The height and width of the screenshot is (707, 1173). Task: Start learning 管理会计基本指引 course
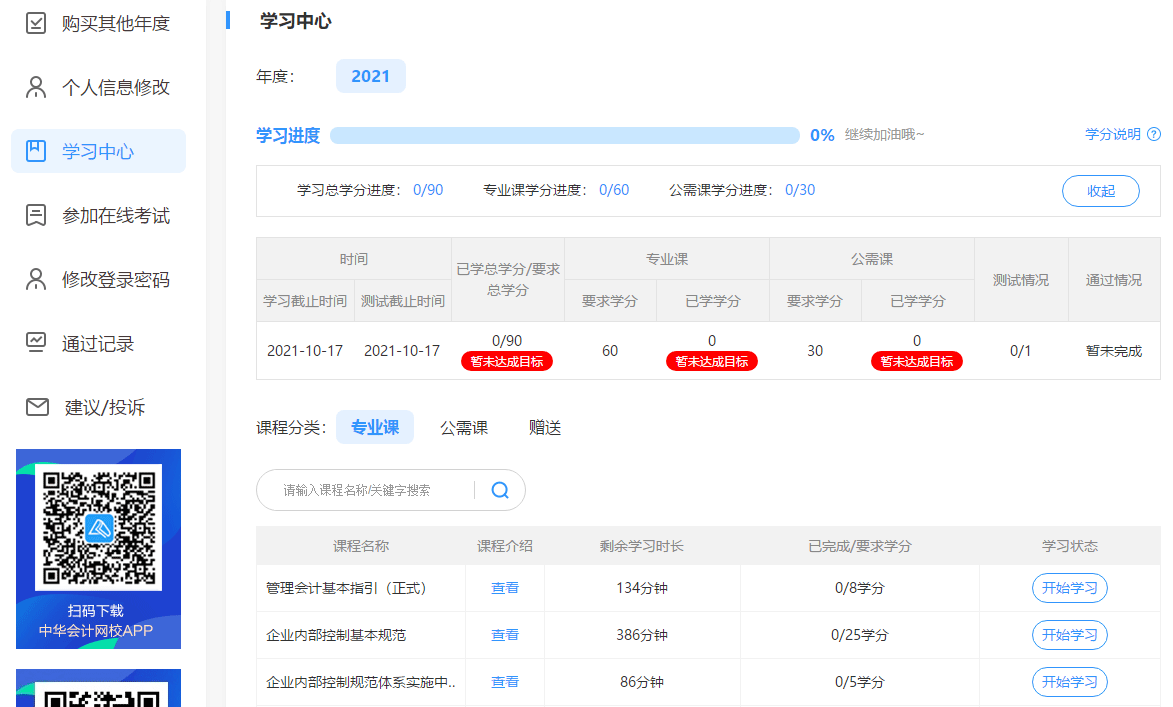point(1069,588)
